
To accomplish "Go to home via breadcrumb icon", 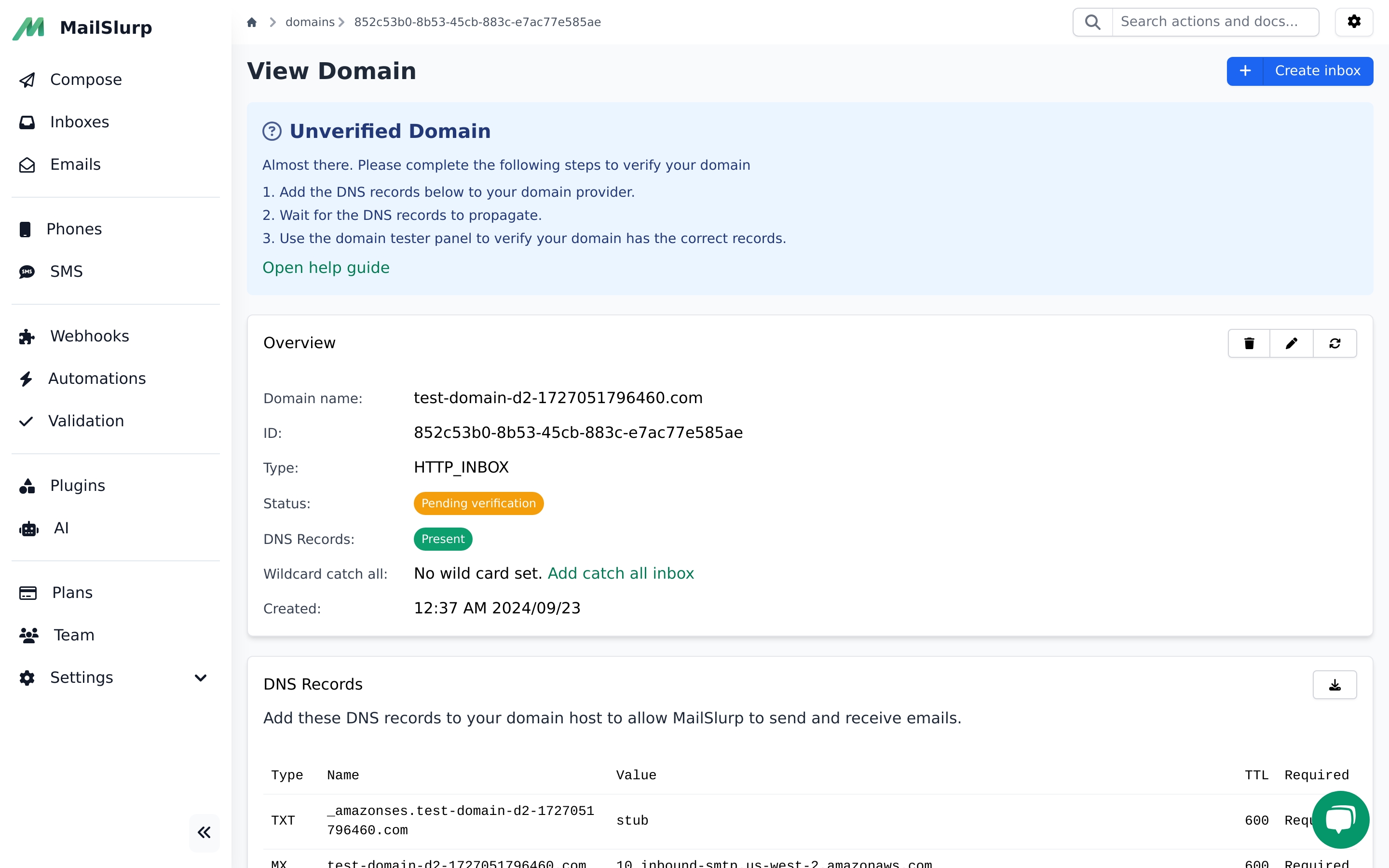I will pos(251,22).
